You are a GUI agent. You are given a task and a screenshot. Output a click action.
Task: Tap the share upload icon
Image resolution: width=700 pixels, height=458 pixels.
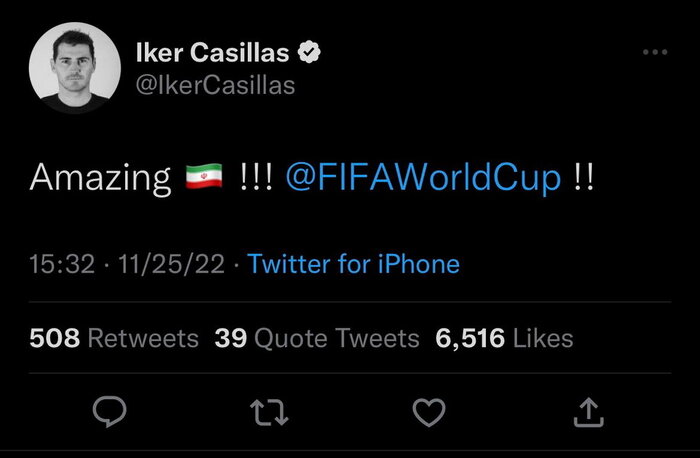pyautogui.click(x=590, y=411)
